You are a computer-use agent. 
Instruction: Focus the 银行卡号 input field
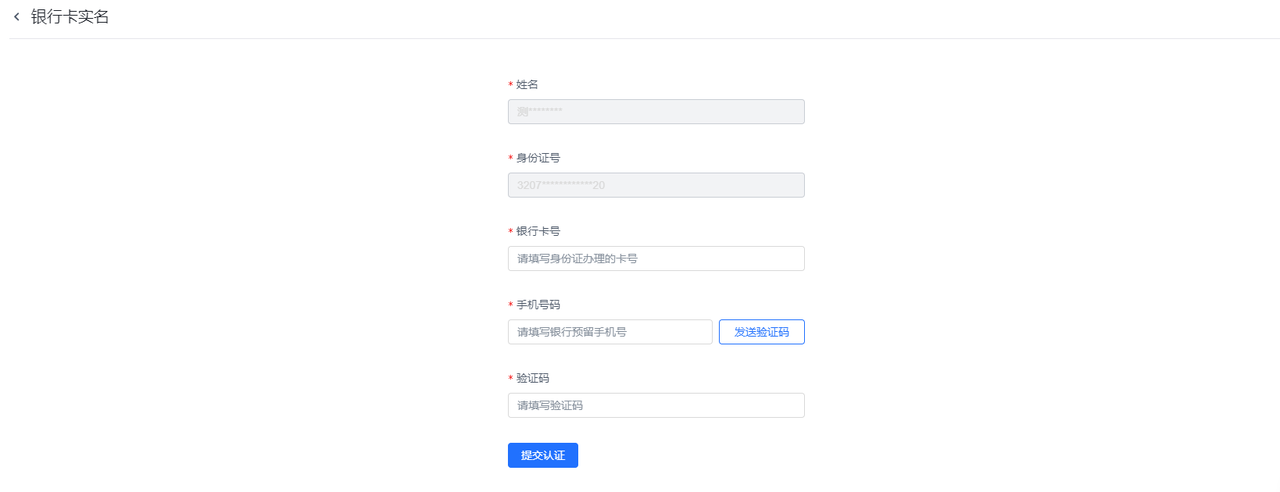tap(656, 258)
